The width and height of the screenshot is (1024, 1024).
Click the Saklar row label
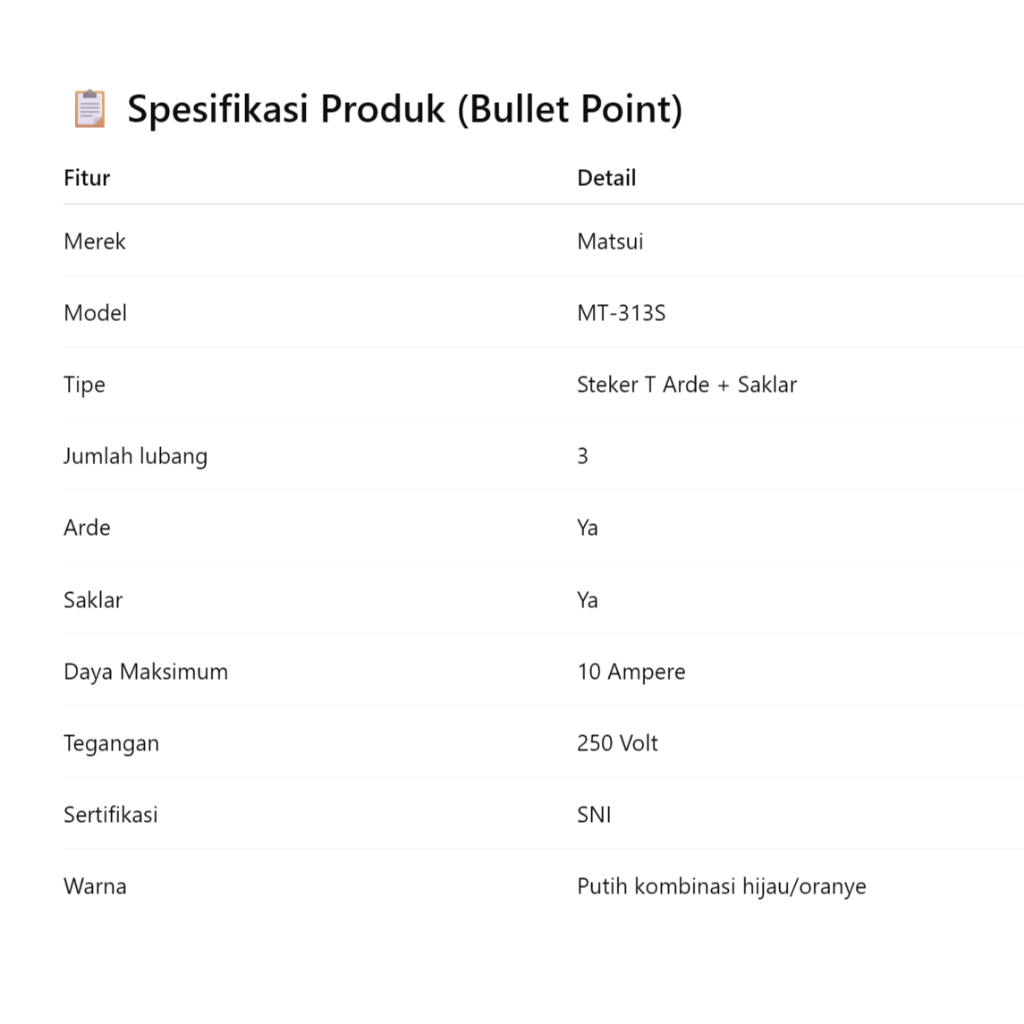[x=93, y=600]
